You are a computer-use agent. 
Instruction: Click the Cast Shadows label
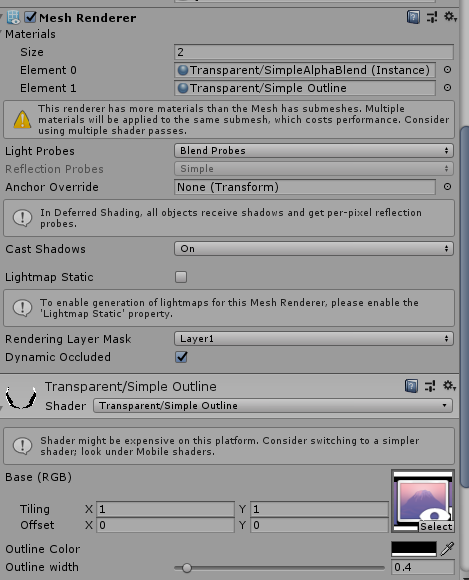coord(45,249)
